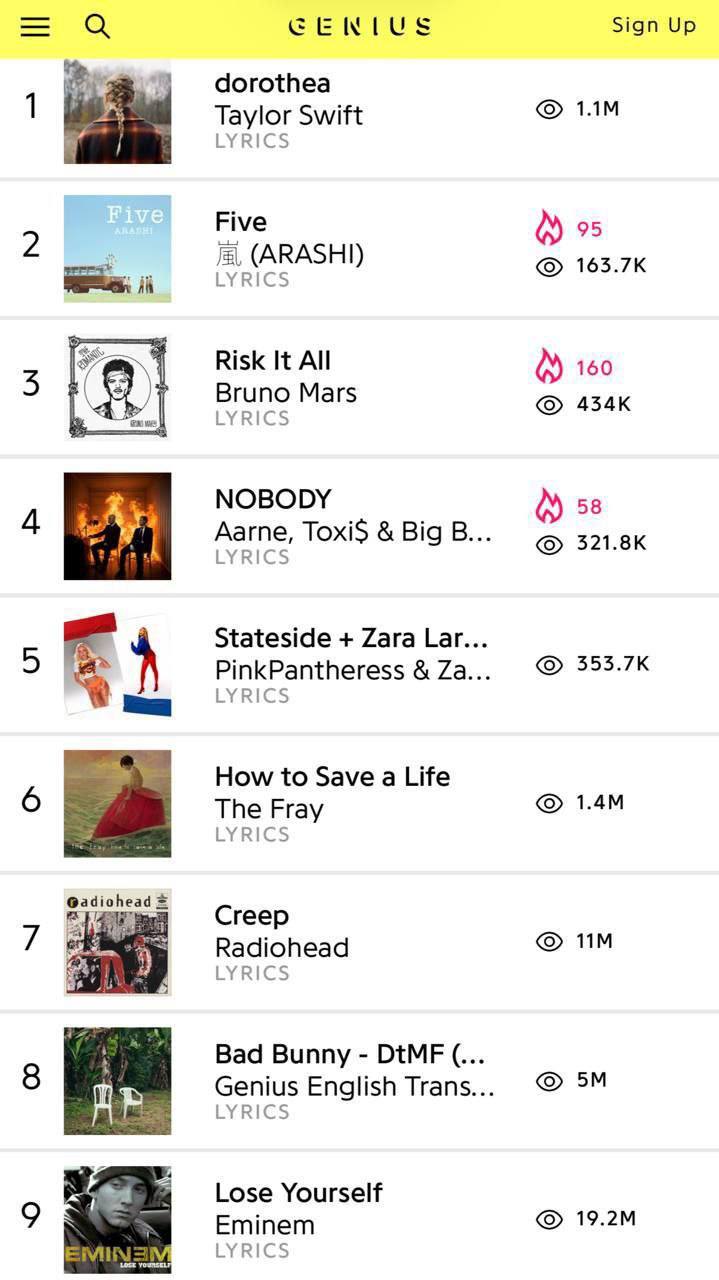Click the eye views icon for dorothea

549,109
